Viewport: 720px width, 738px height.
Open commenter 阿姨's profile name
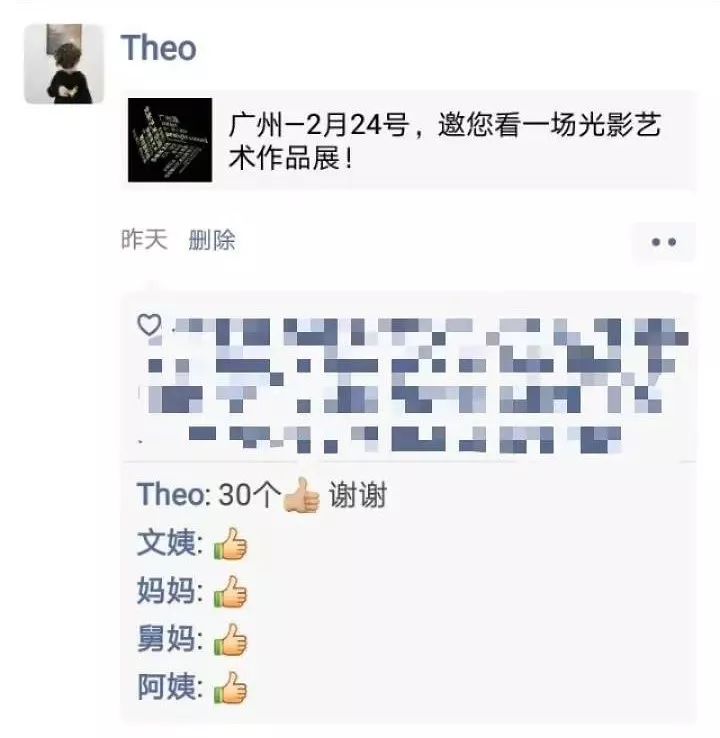[166, 687]
